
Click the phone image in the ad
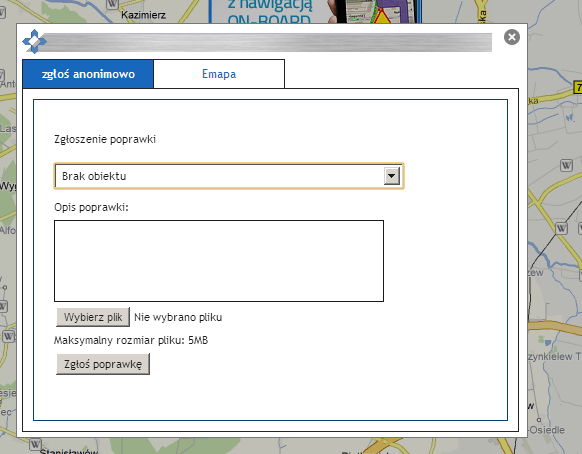(x=375, y=12)
